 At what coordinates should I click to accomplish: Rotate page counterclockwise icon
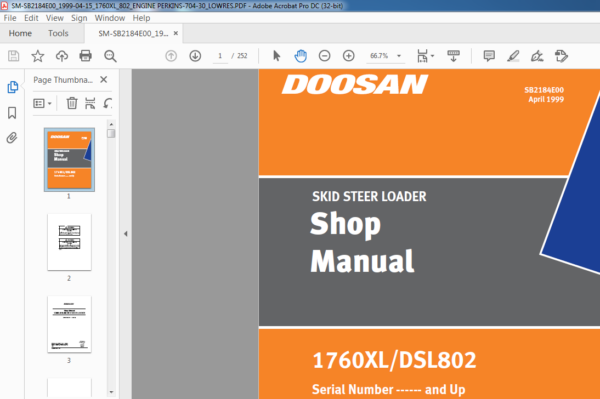pyautogui.click(x=108, y=103)
